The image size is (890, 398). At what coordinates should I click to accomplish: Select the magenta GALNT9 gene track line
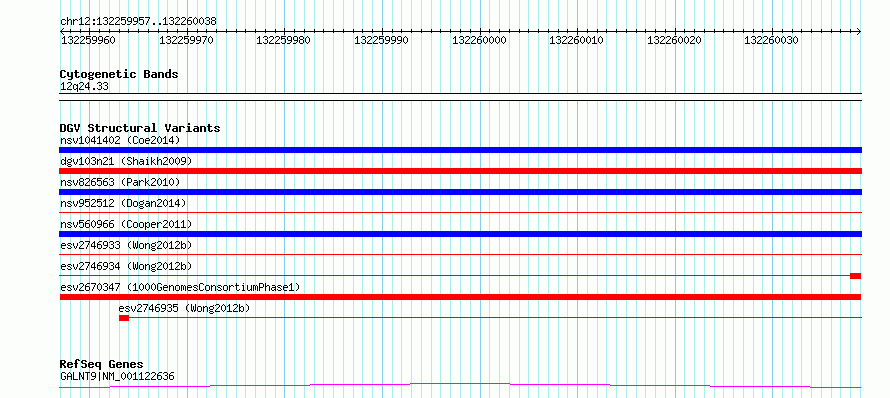pyautogui.click(x=460, y=386)
